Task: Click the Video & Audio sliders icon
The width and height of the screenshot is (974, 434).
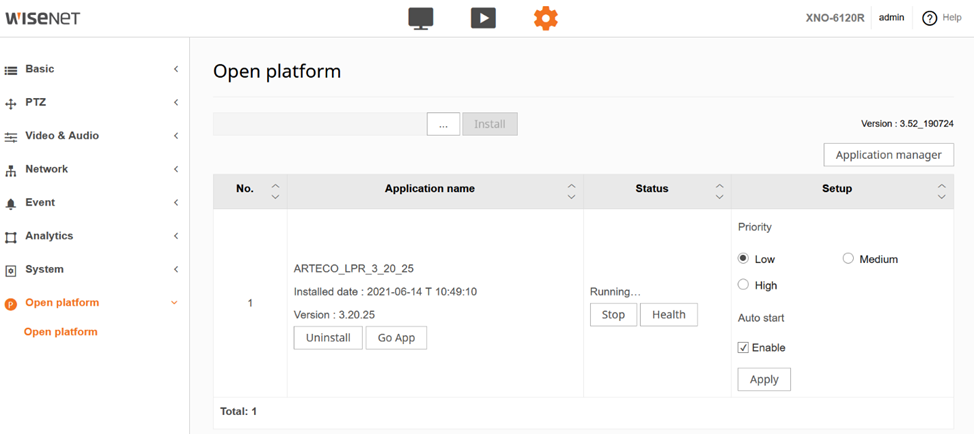Action: point(11,137)
